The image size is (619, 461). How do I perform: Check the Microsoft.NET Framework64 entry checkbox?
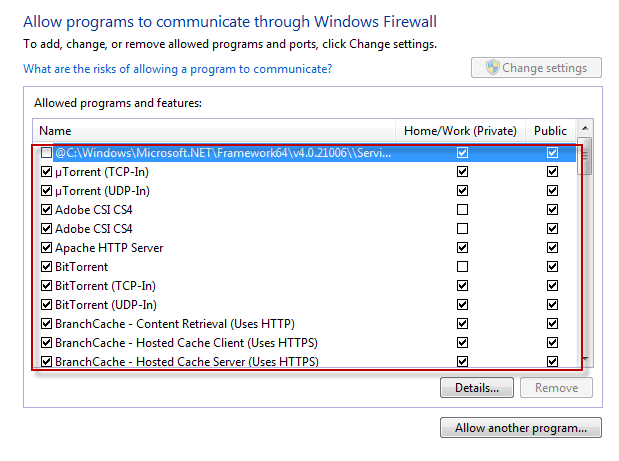(x=47, y=153)
